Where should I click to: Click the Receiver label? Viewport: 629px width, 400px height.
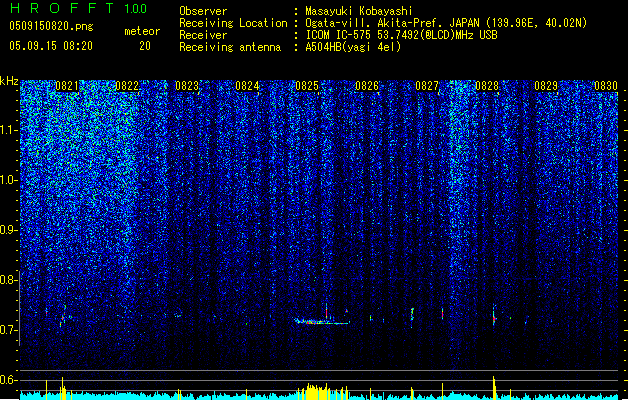(x=203, y=35)
